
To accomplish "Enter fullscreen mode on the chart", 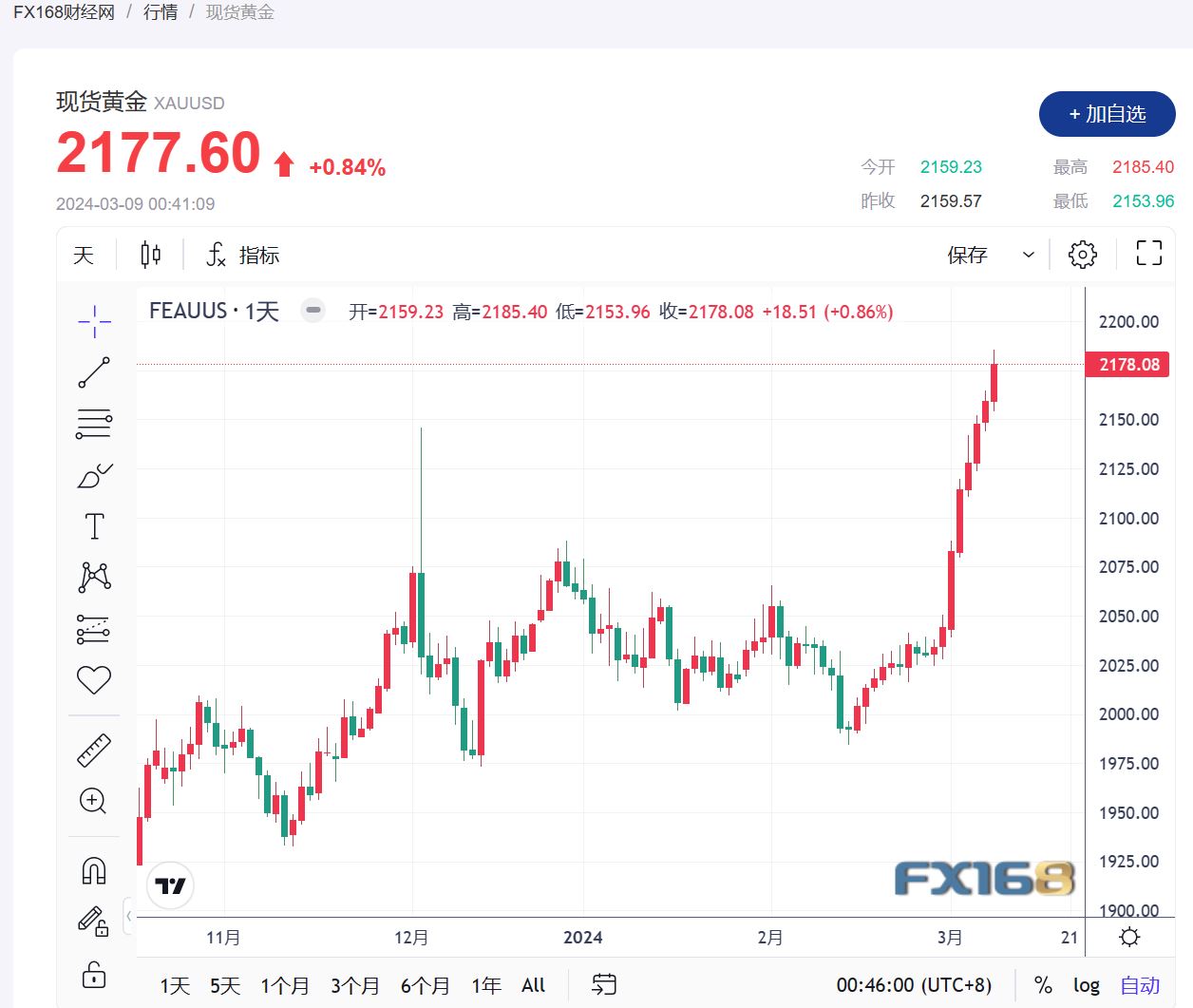I will coord(1147,254).
